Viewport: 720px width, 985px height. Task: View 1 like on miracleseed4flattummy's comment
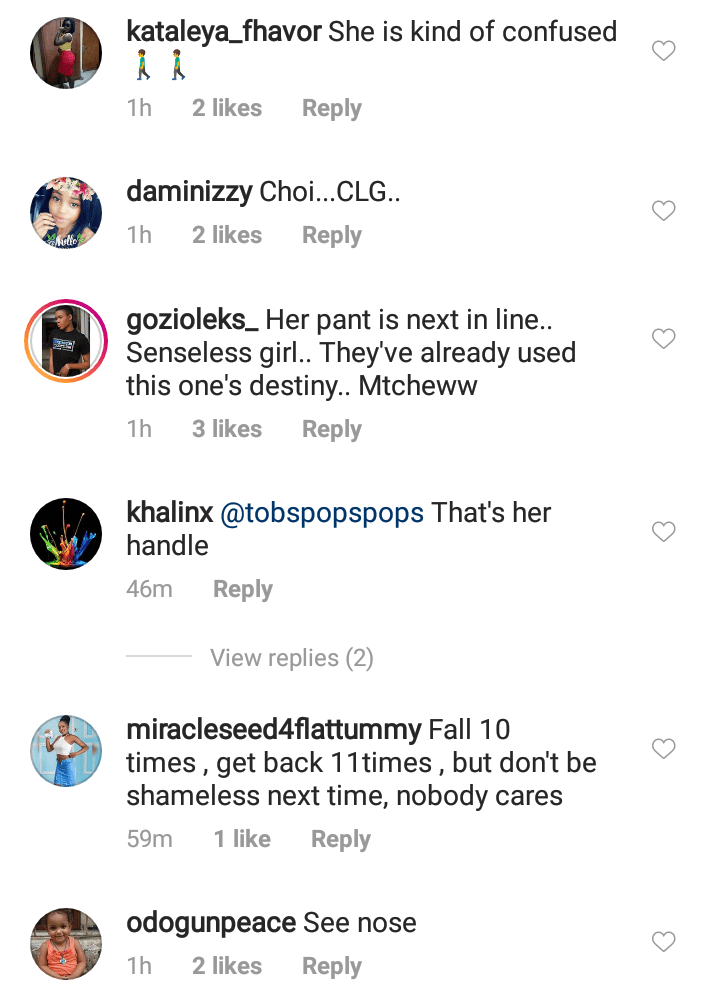tap(242, 839)
